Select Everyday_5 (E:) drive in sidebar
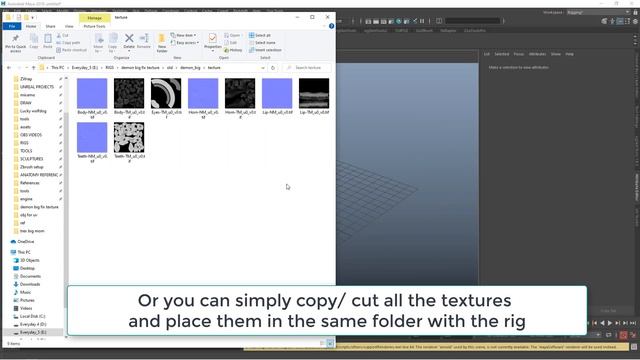The image size is (640, 360). (33, 332)
